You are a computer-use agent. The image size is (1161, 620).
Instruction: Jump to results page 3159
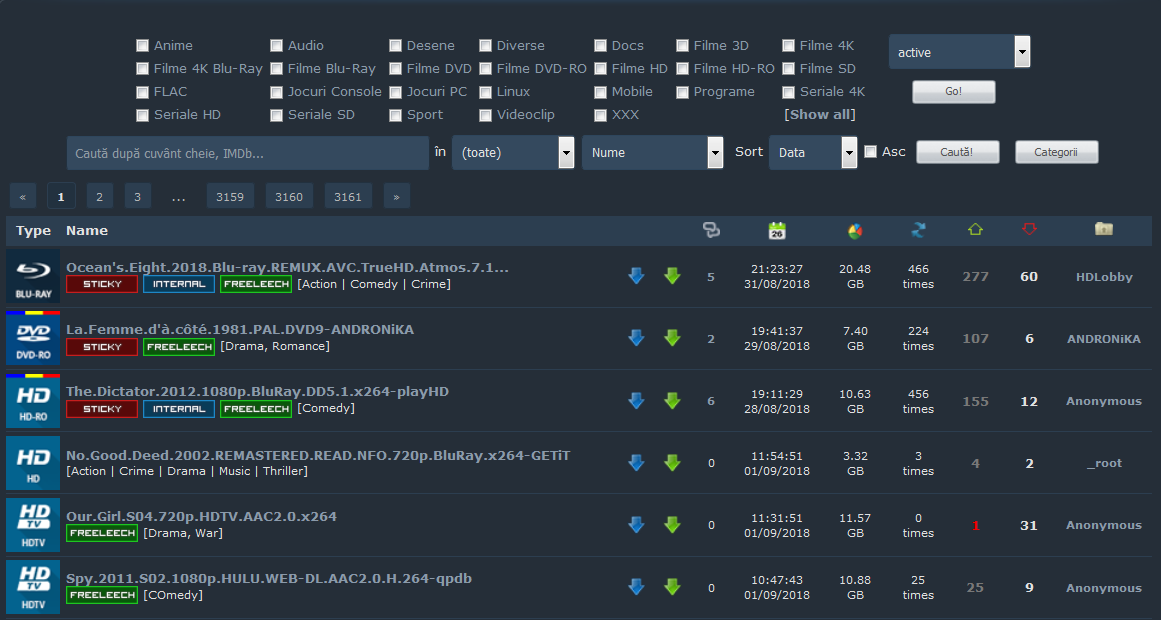pyautogui.click(x=230, y=196)
